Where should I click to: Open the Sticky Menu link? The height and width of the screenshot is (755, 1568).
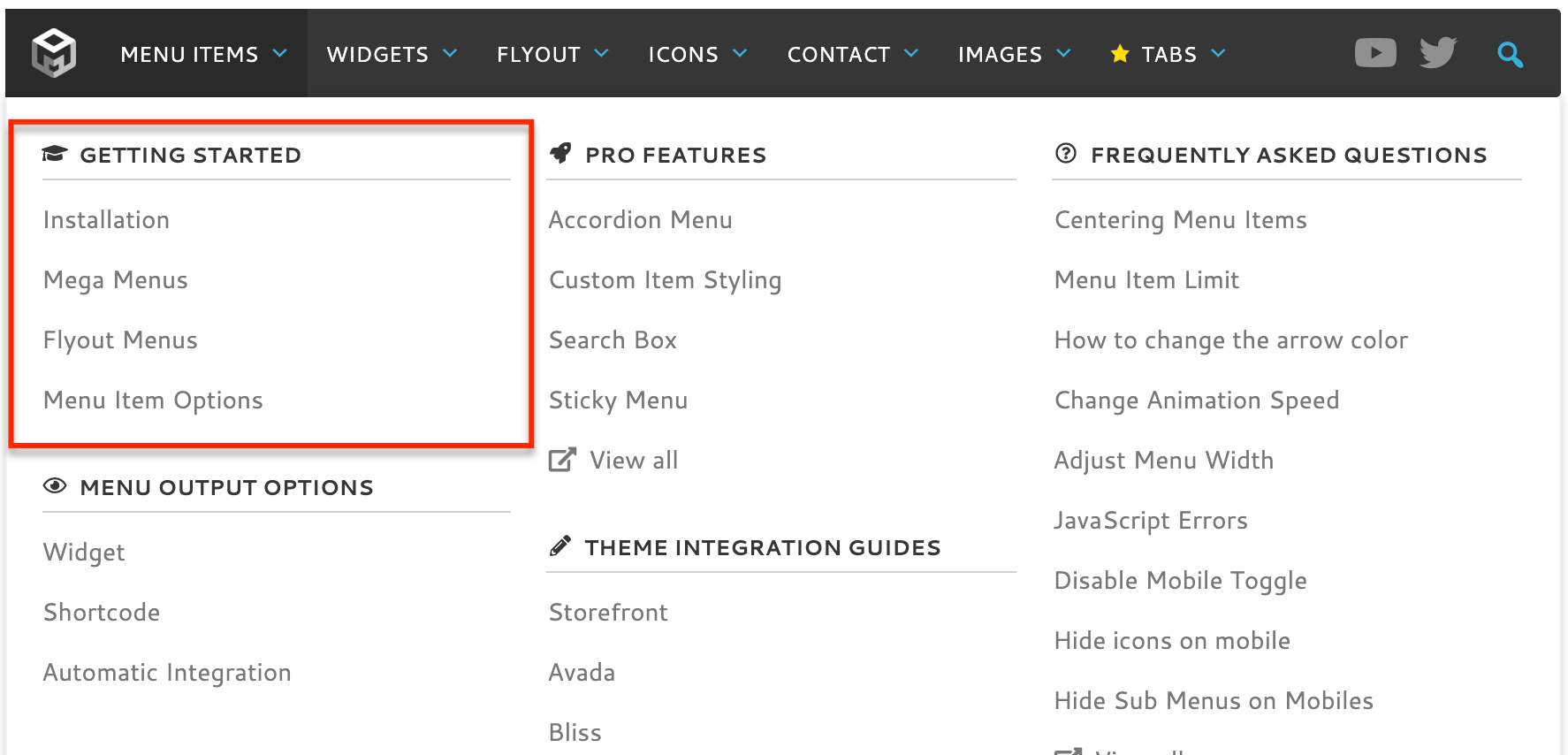click(x=618, y=400)
